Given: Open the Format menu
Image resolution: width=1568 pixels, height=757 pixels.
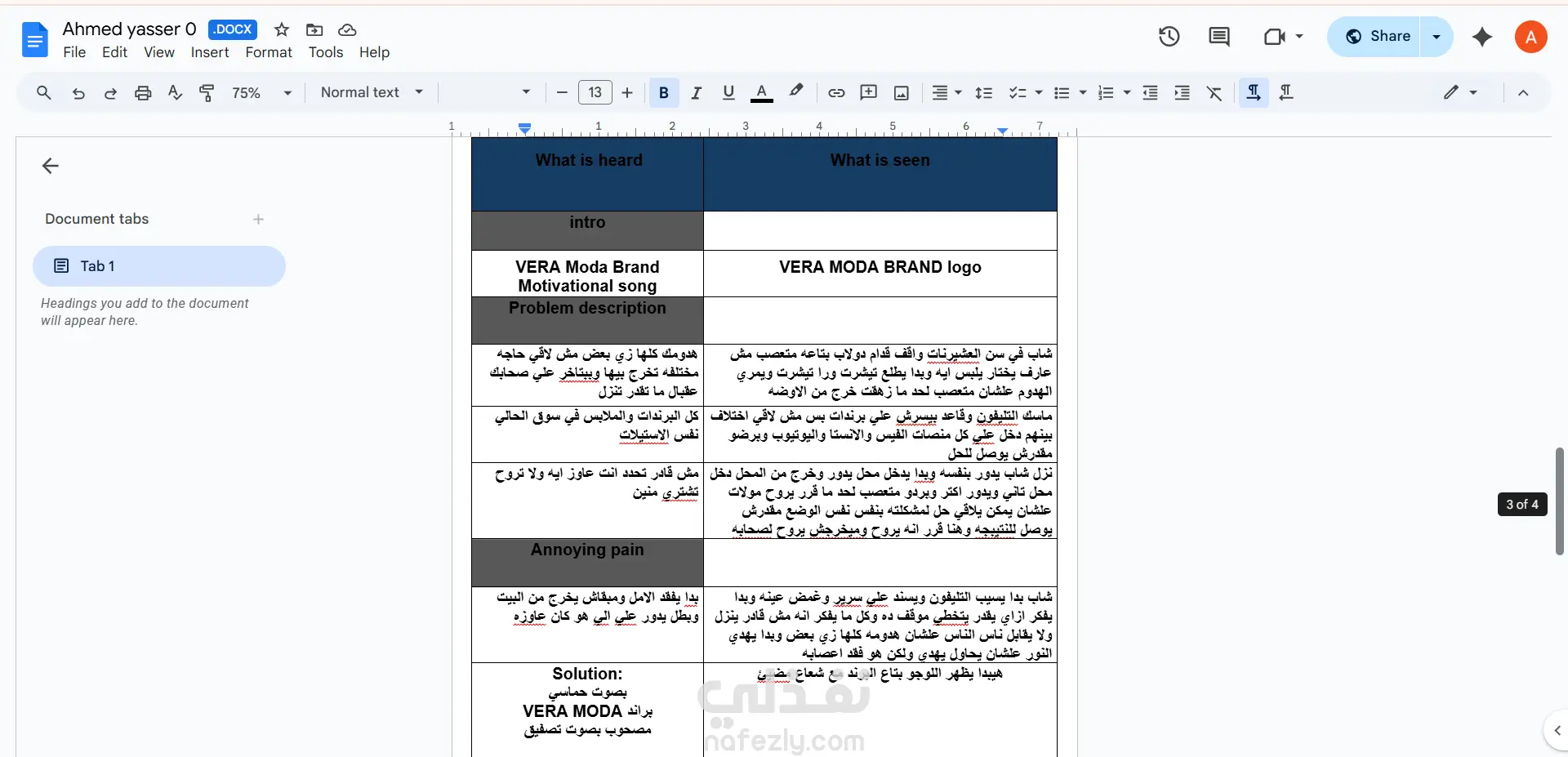Looking at the screenshot, I should coord(269,52).
